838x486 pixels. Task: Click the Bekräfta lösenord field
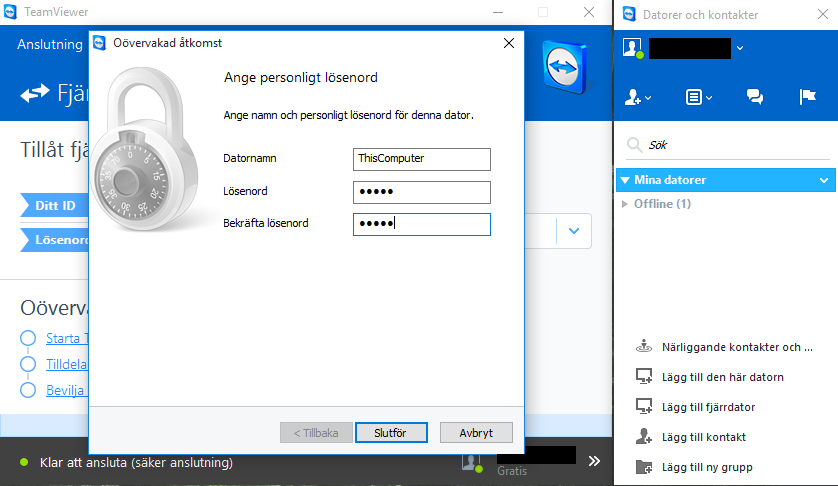coord(422,225)
